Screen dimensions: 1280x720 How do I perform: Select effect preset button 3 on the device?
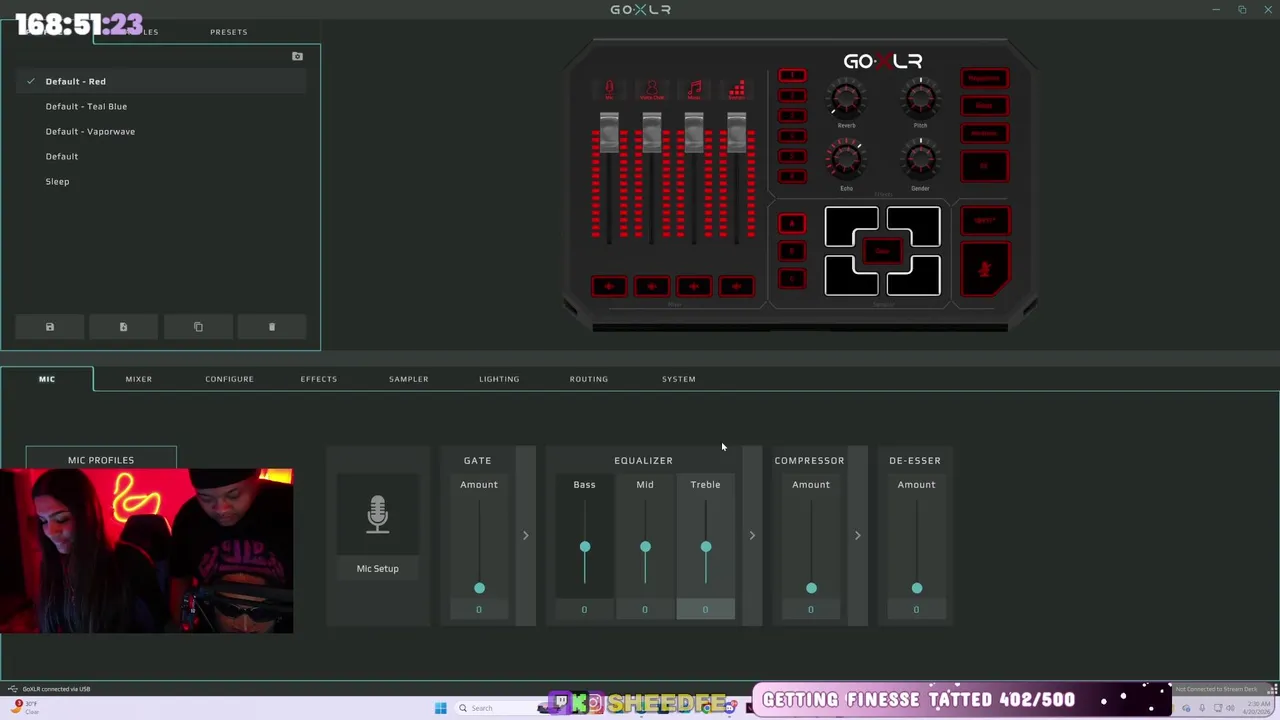[792, 115]
